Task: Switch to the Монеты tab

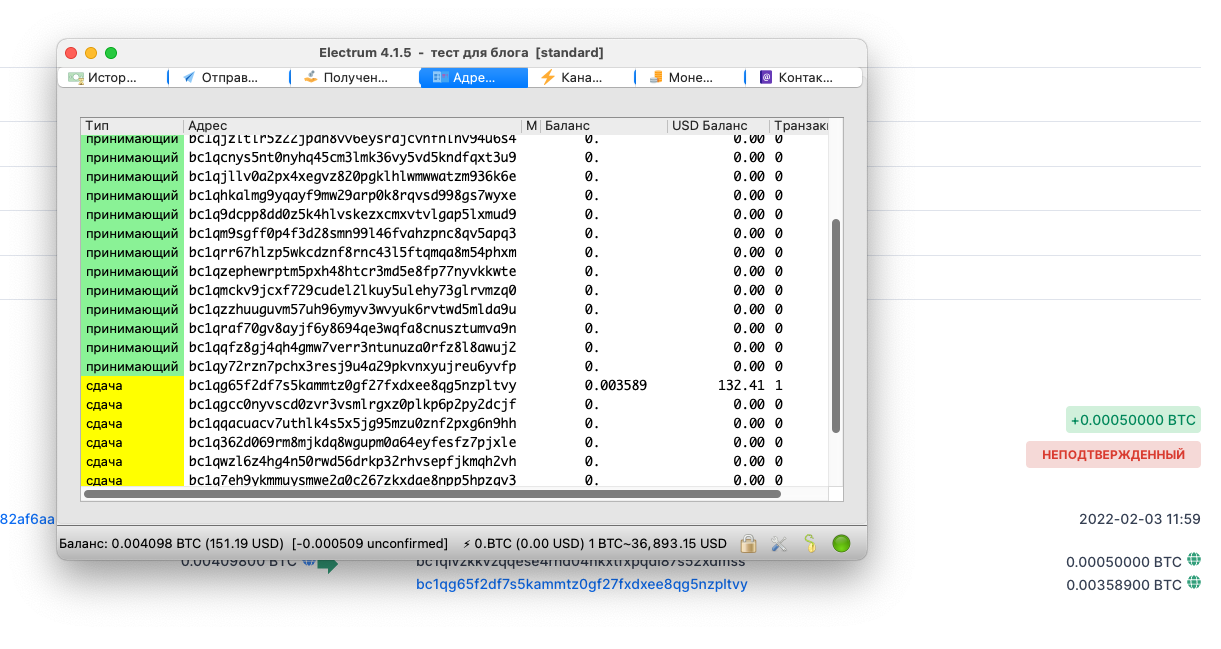Action: pos(690,77)
